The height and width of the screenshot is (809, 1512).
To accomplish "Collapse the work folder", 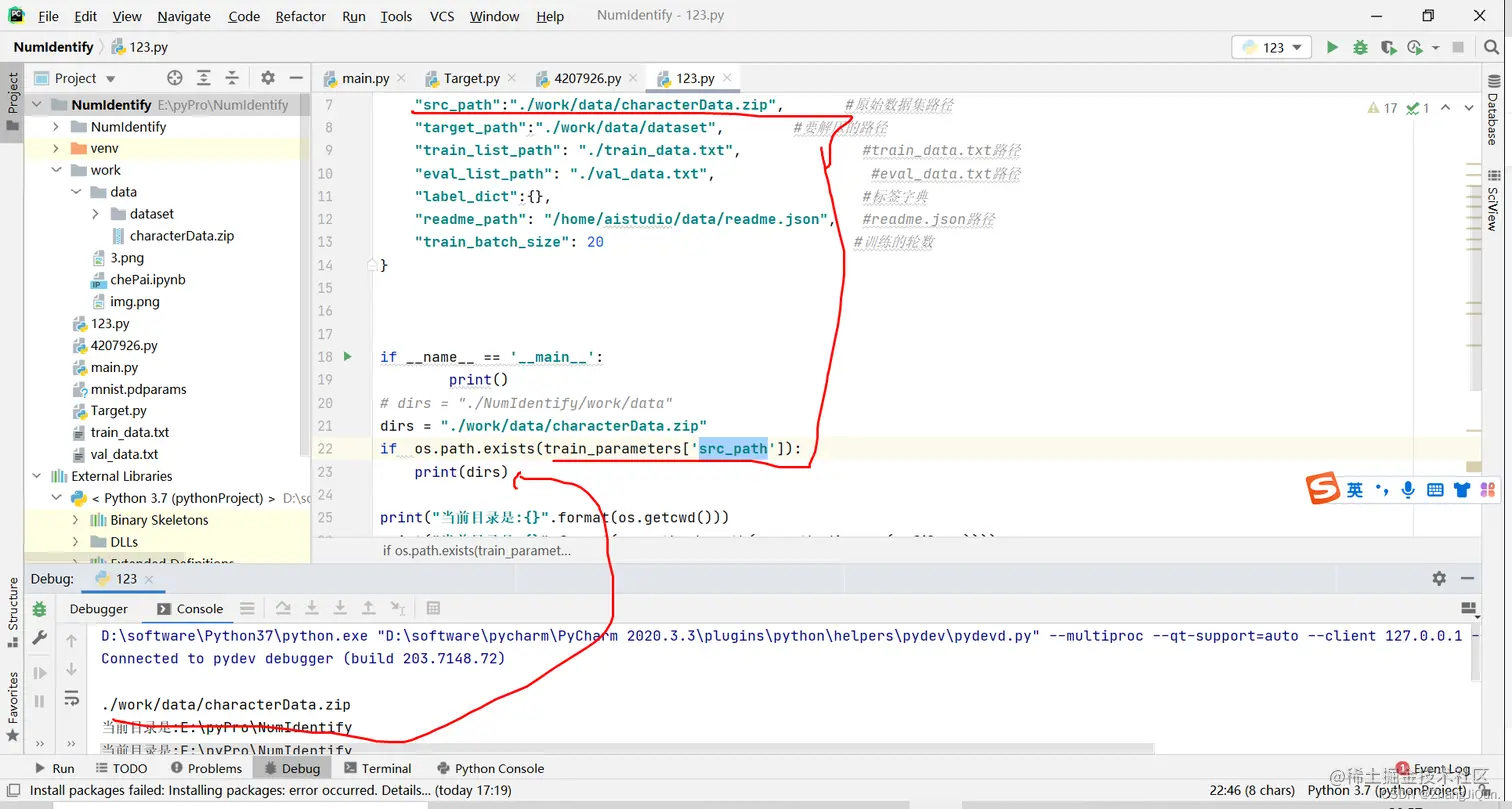I will pos(57,170).
